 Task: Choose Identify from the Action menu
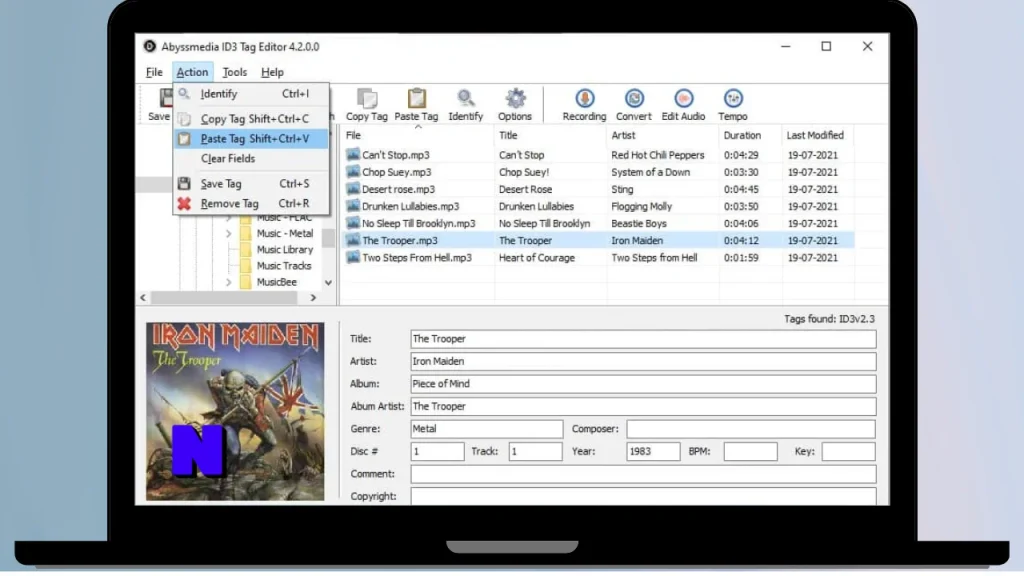click(251, 94)
